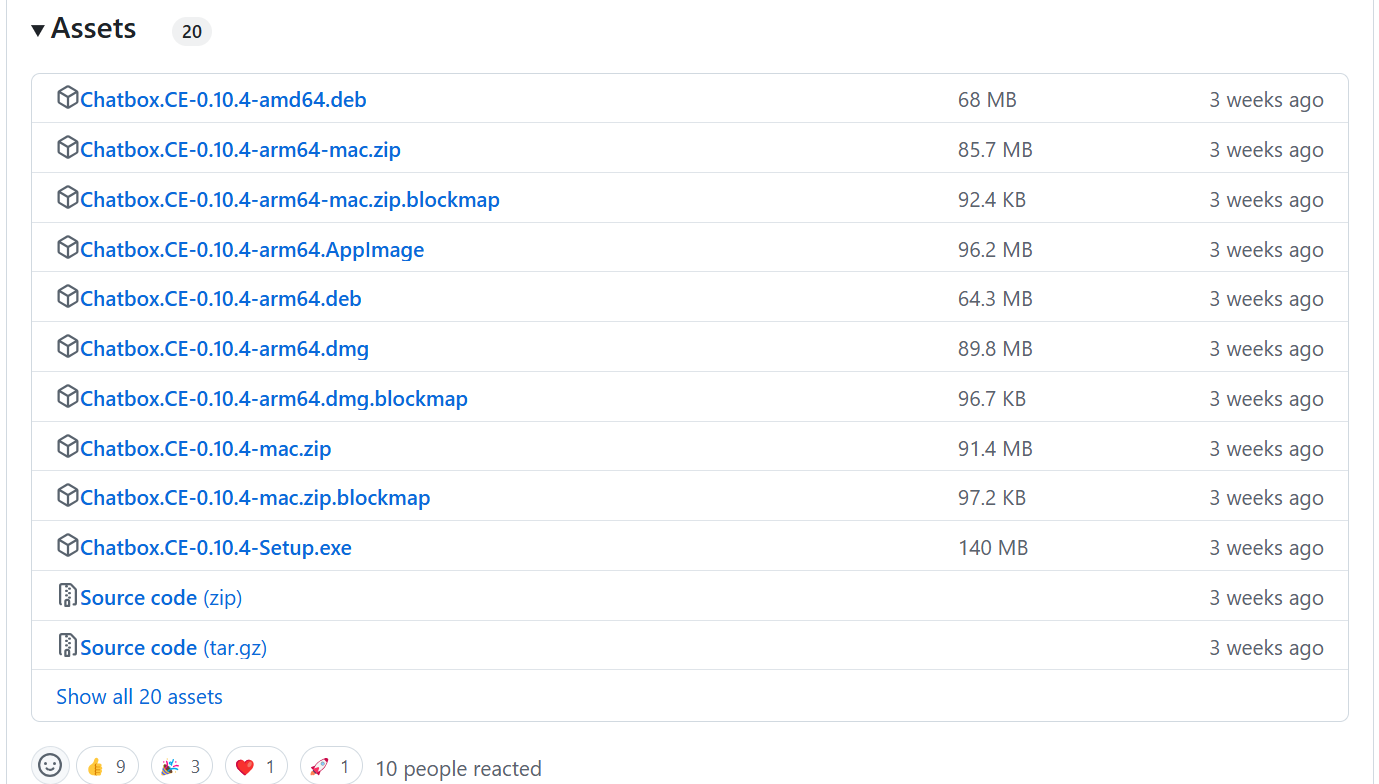1379x784 pixels.
Task: Collapse the Assets section triangle
Action: (38, 30)
